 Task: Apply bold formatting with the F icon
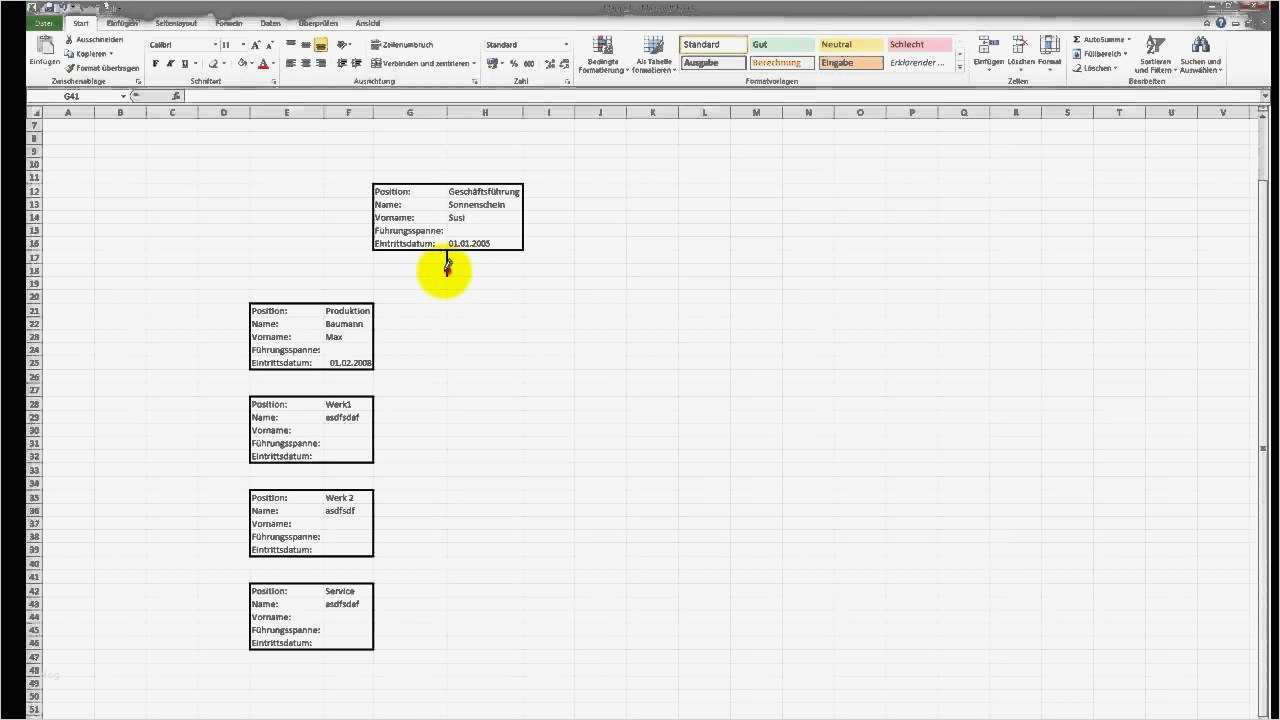tap(155, 63)
